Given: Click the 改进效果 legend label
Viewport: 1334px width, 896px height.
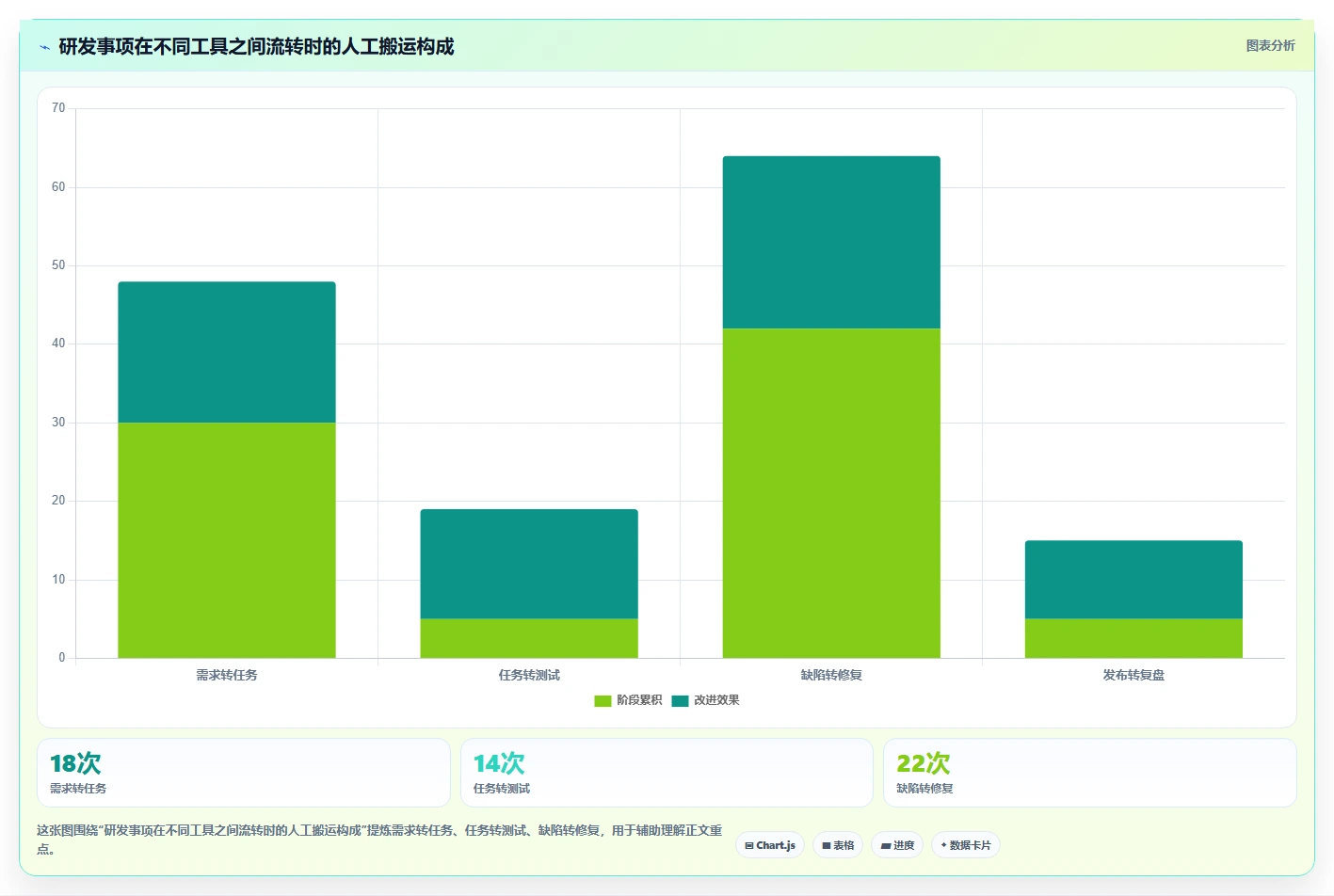Looking at the screenshot, I should pos(716,700).
